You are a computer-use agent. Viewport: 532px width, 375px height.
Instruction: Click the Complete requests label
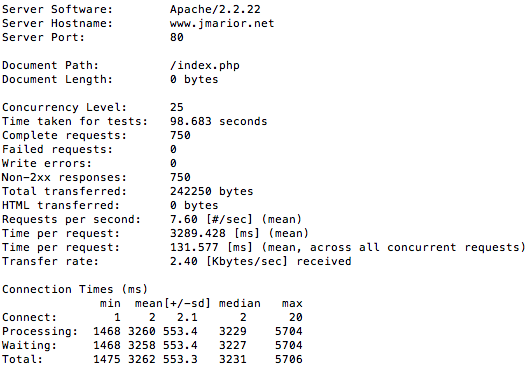(x=64, y=135)
